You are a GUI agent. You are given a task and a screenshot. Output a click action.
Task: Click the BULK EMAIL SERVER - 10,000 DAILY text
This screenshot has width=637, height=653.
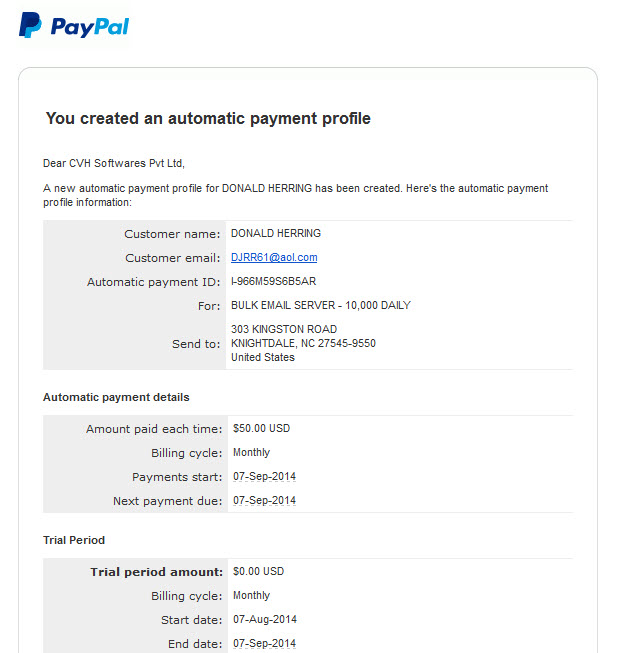click(x=321, y=305)
